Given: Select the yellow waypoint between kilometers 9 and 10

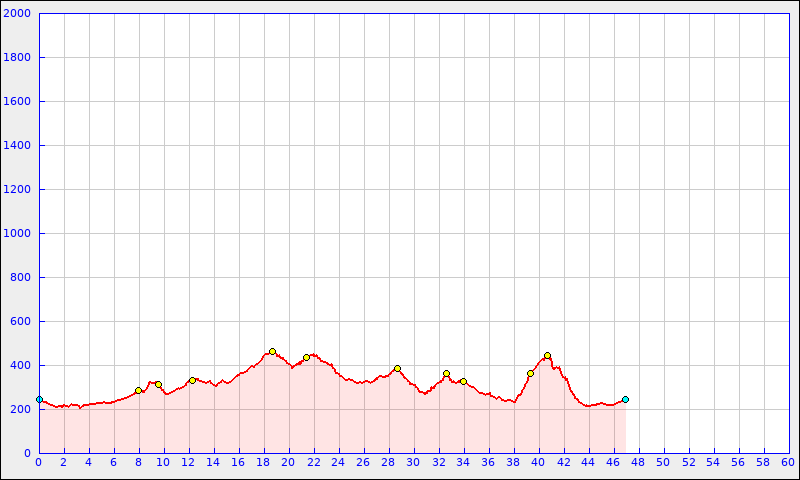Looking at the screenshot, I should [x=158, y=384].
